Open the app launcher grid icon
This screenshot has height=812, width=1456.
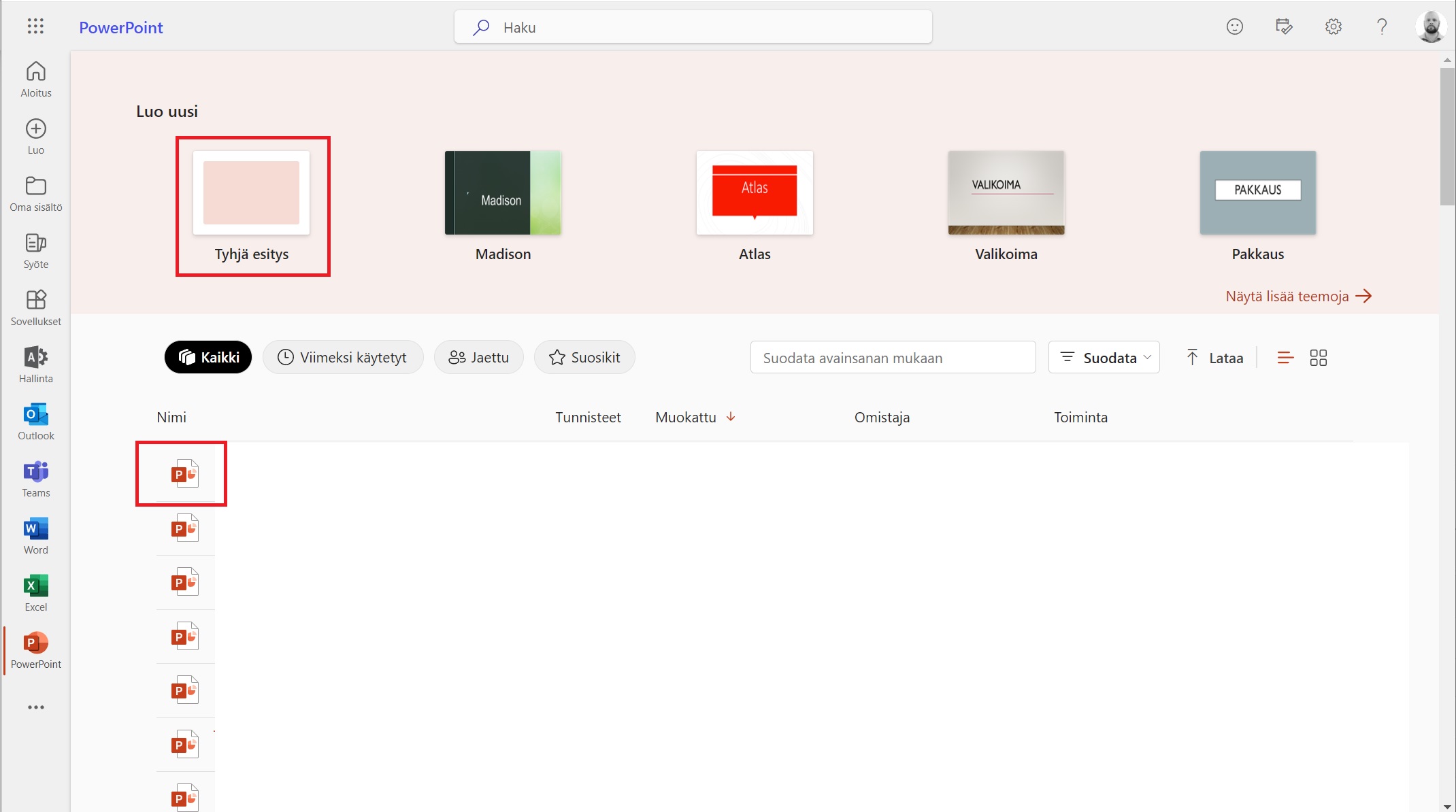click(x=35, y=27)
